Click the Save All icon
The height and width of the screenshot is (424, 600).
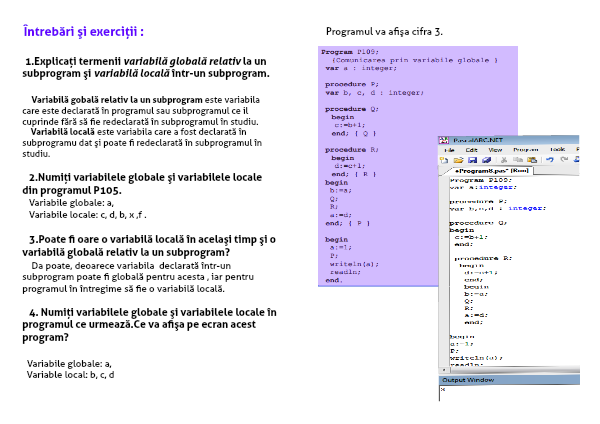(486, 160)
